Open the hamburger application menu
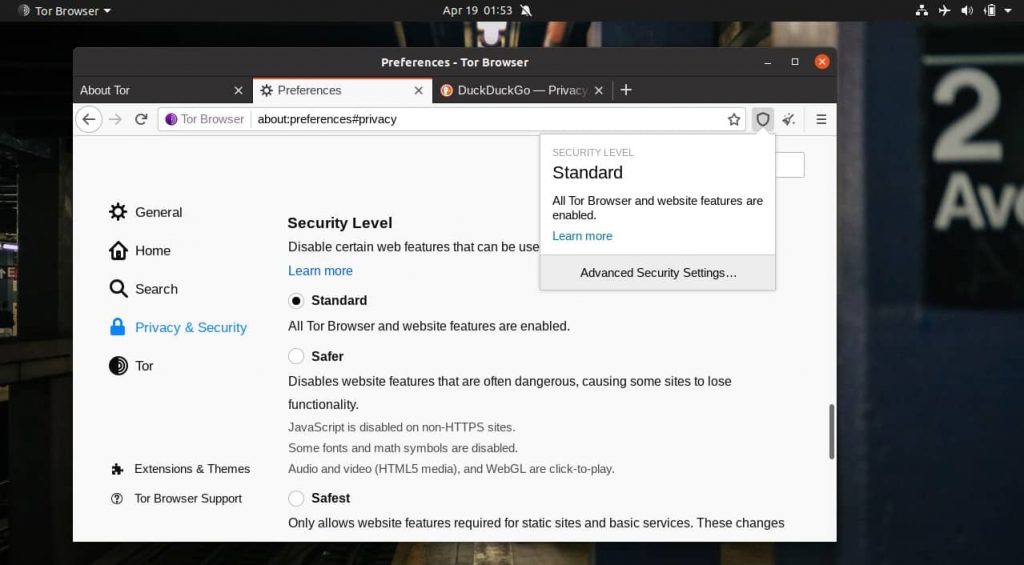This screenshot has width=1024, height=565. coord(821,119)
